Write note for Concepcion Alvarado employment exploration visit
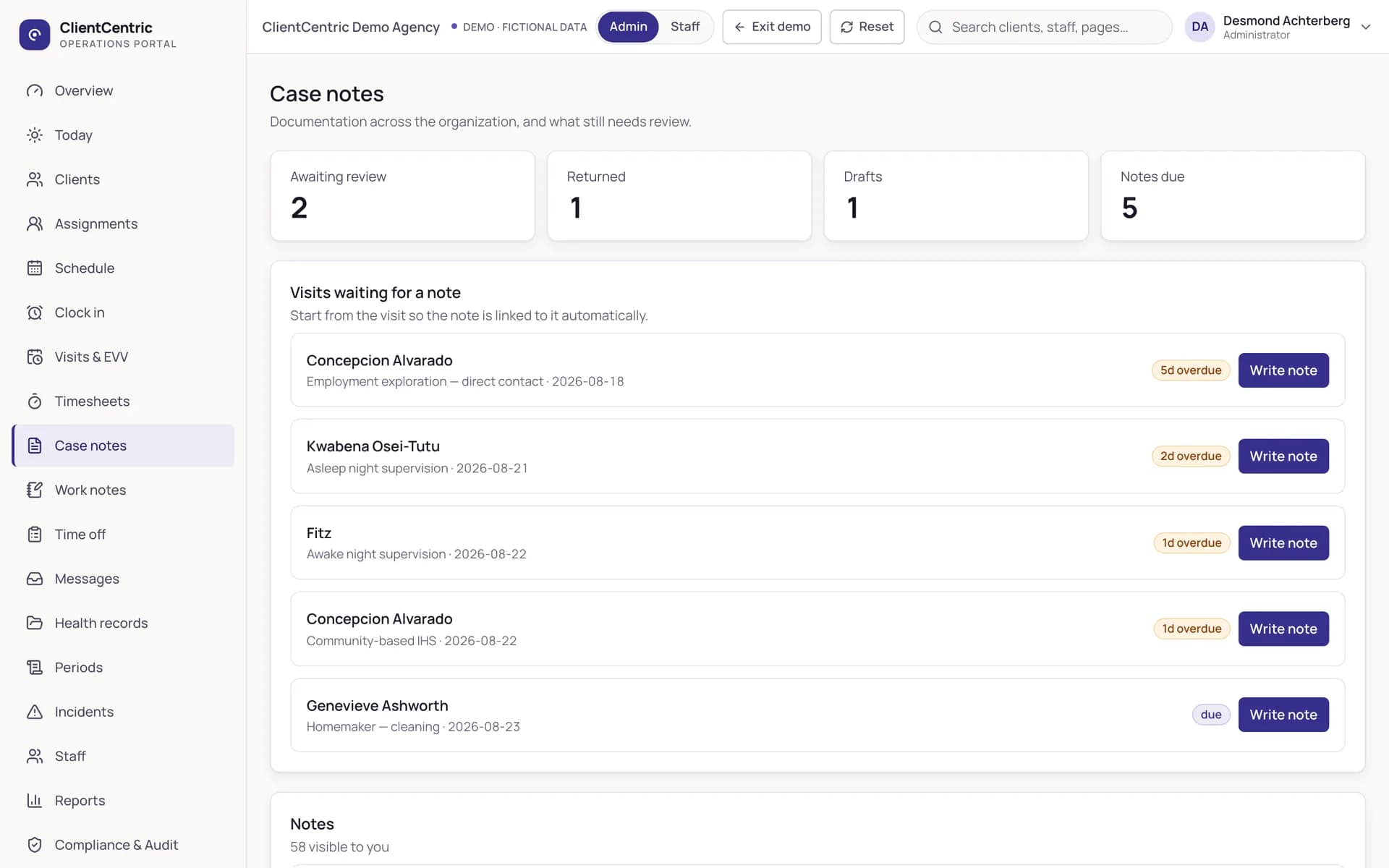 click(1283, 370)
